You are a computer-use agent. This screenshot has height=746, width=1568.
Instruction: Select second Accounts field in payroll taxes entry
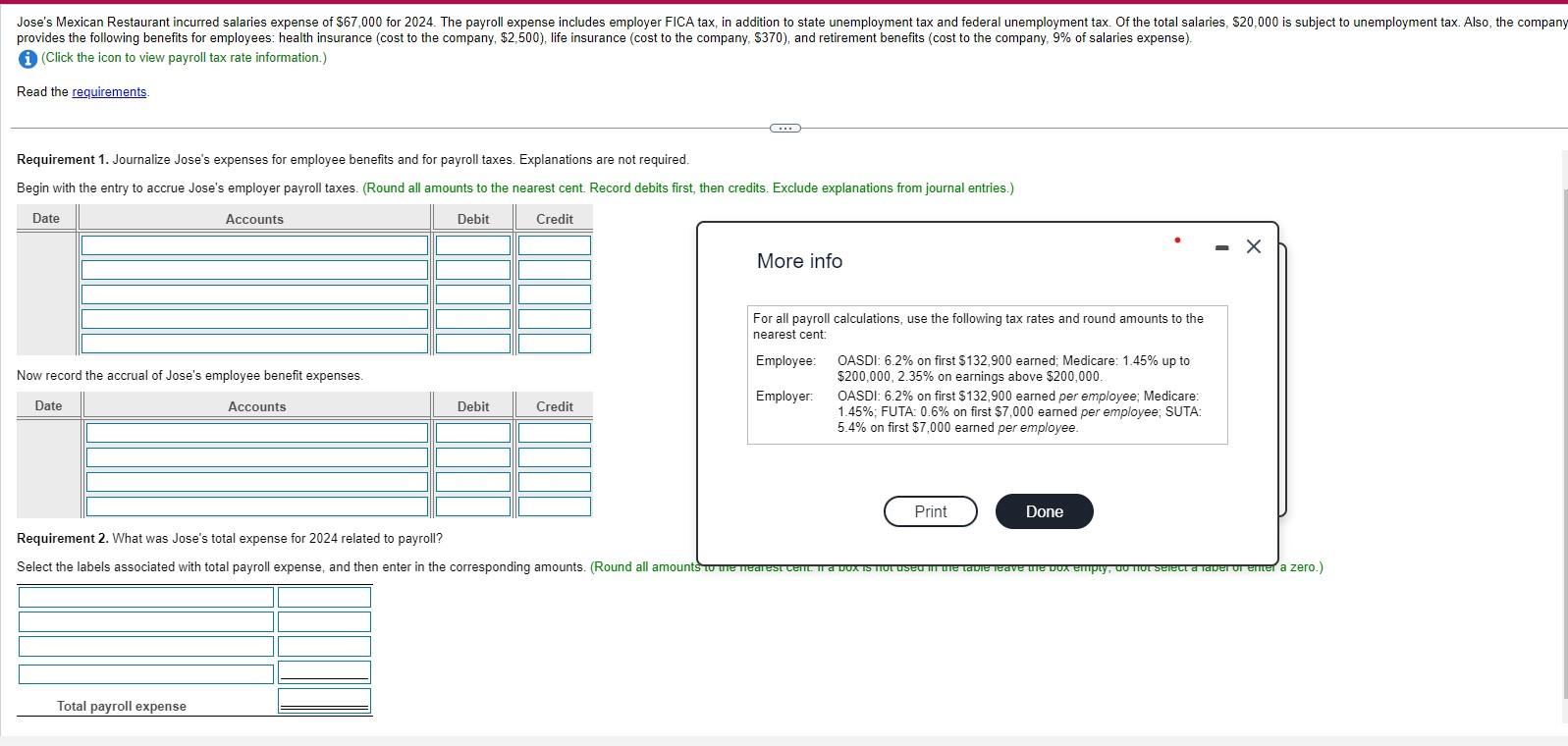[x=254, y=270]
